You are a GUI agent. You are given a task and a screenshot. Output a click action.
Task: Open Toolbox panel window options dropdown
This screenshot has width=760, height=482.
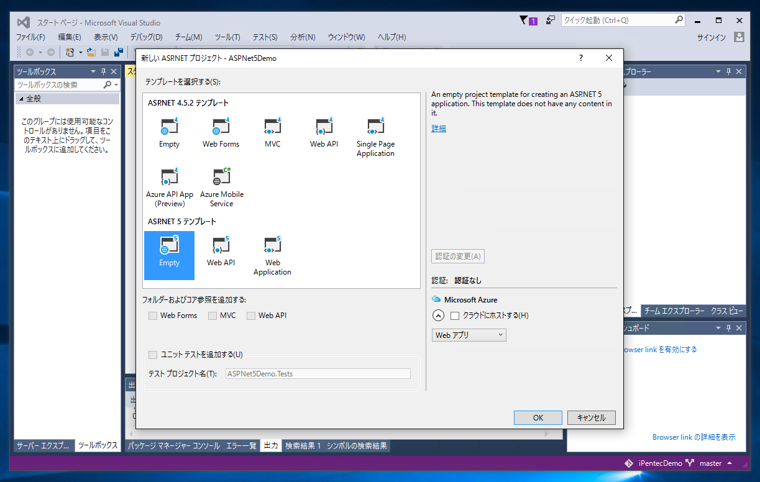click(93, 72)
